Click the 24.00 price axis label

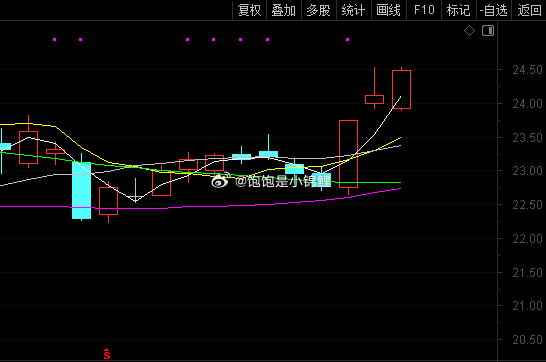tap(527, 104)
